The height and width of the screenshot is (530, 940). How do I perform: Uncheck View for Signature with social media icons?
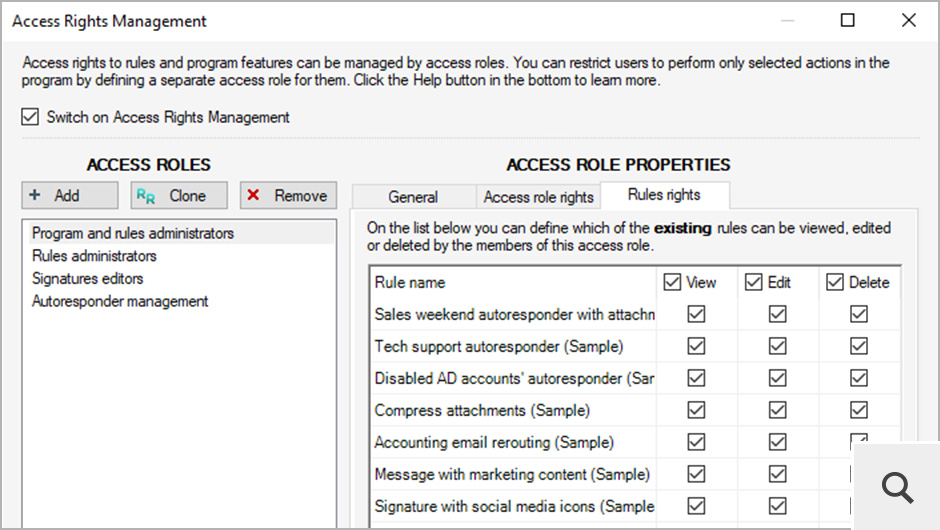[x=696, y=506]
